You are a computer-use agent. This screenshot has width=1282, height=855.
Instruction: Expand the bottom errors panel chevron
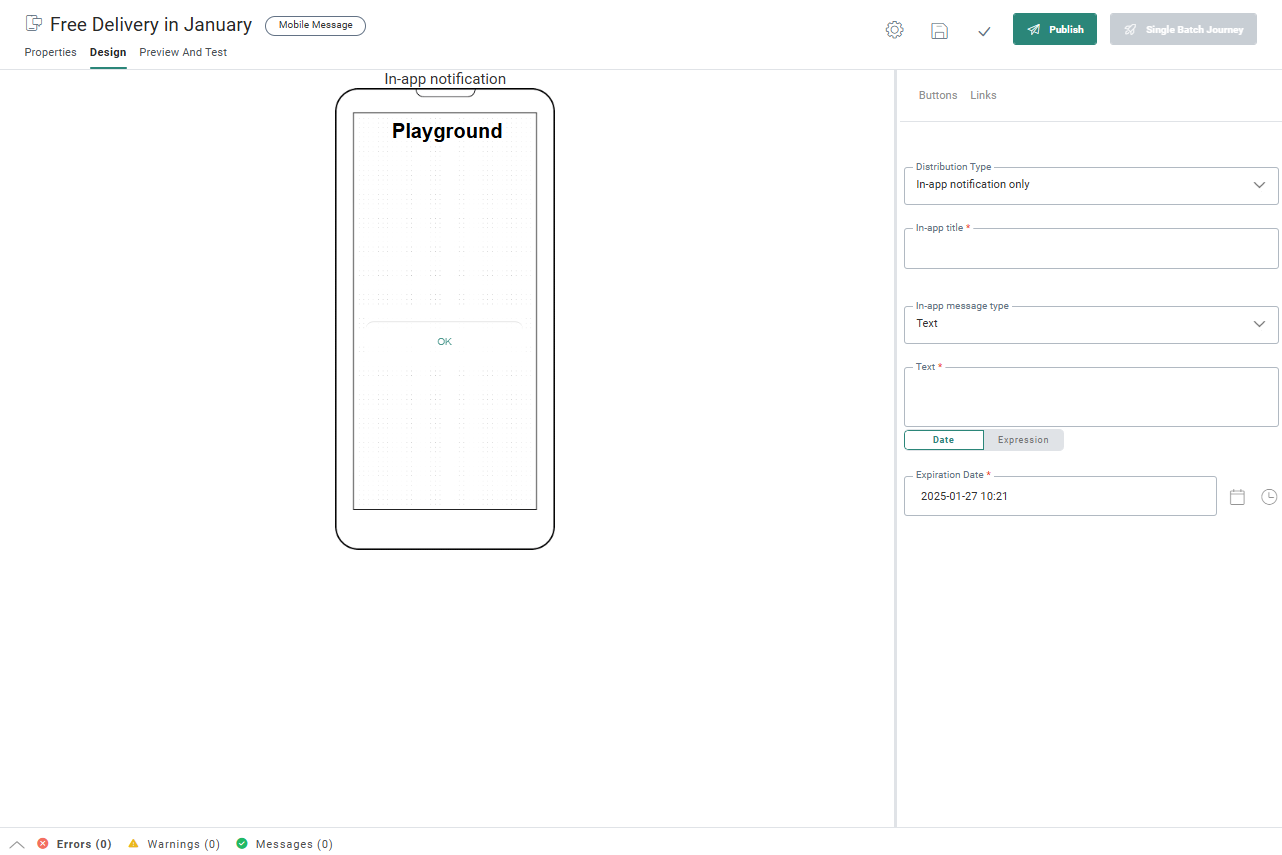pos(17,844)
